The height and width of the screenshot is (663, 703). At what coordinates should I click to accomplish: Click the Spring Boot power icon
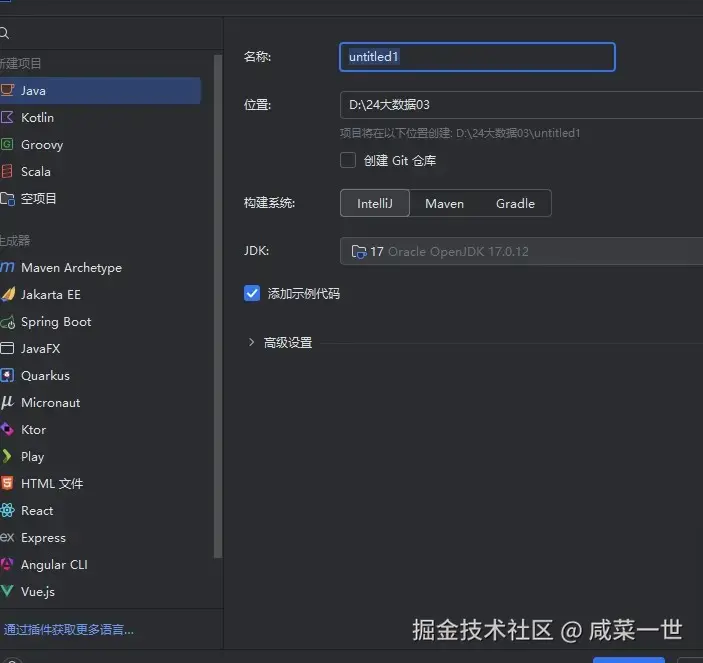tap(8, 322)
